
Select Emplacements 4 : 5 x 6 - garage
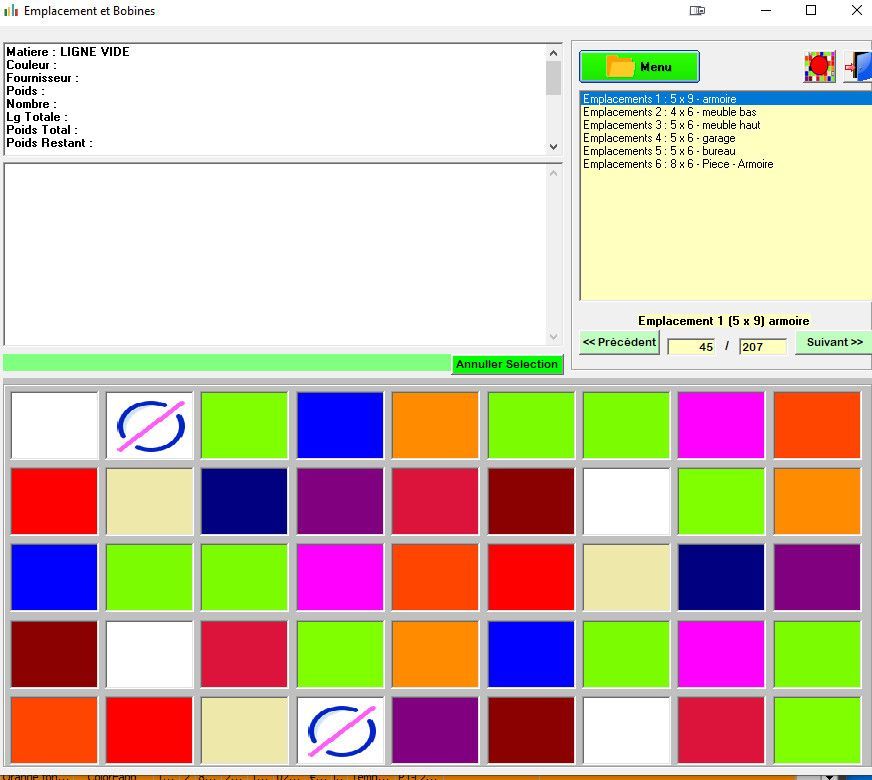[x=726, y=138]
